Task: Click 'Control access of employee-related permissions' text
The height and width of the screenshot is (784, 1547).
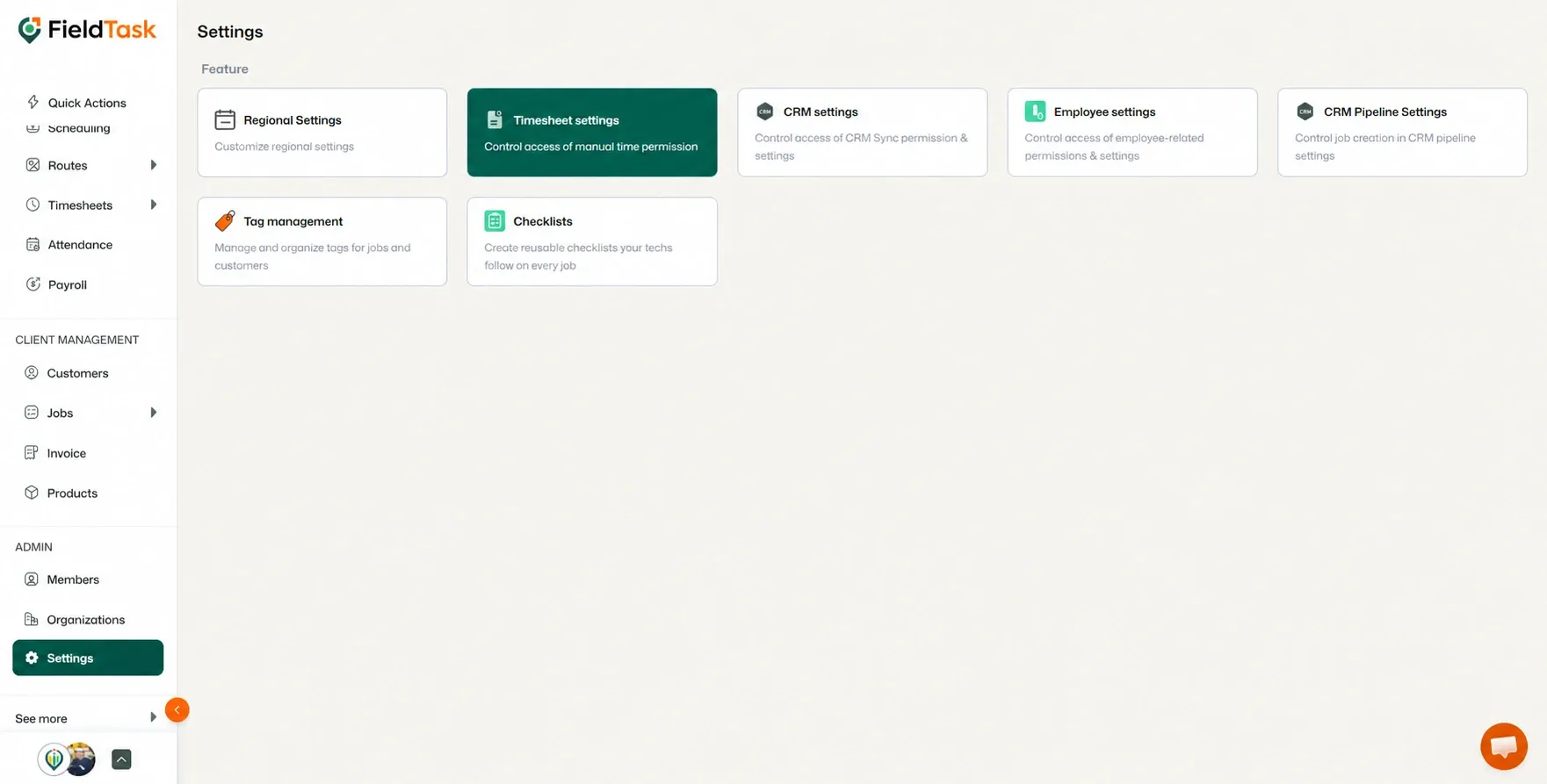Action: (1114, 147)
